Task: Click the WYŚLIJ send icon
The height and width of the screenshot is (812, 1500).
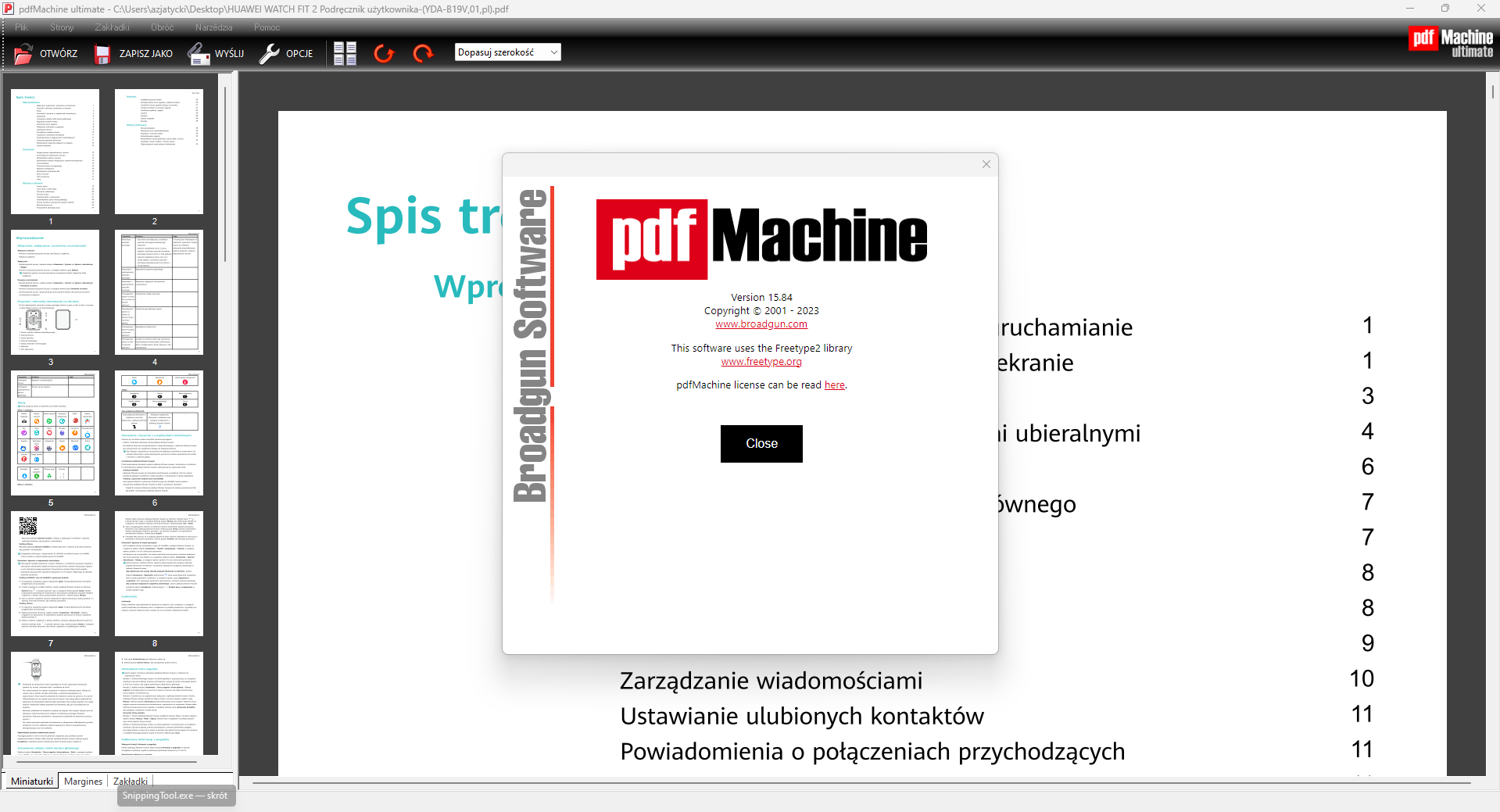Action: coord(198,53)
